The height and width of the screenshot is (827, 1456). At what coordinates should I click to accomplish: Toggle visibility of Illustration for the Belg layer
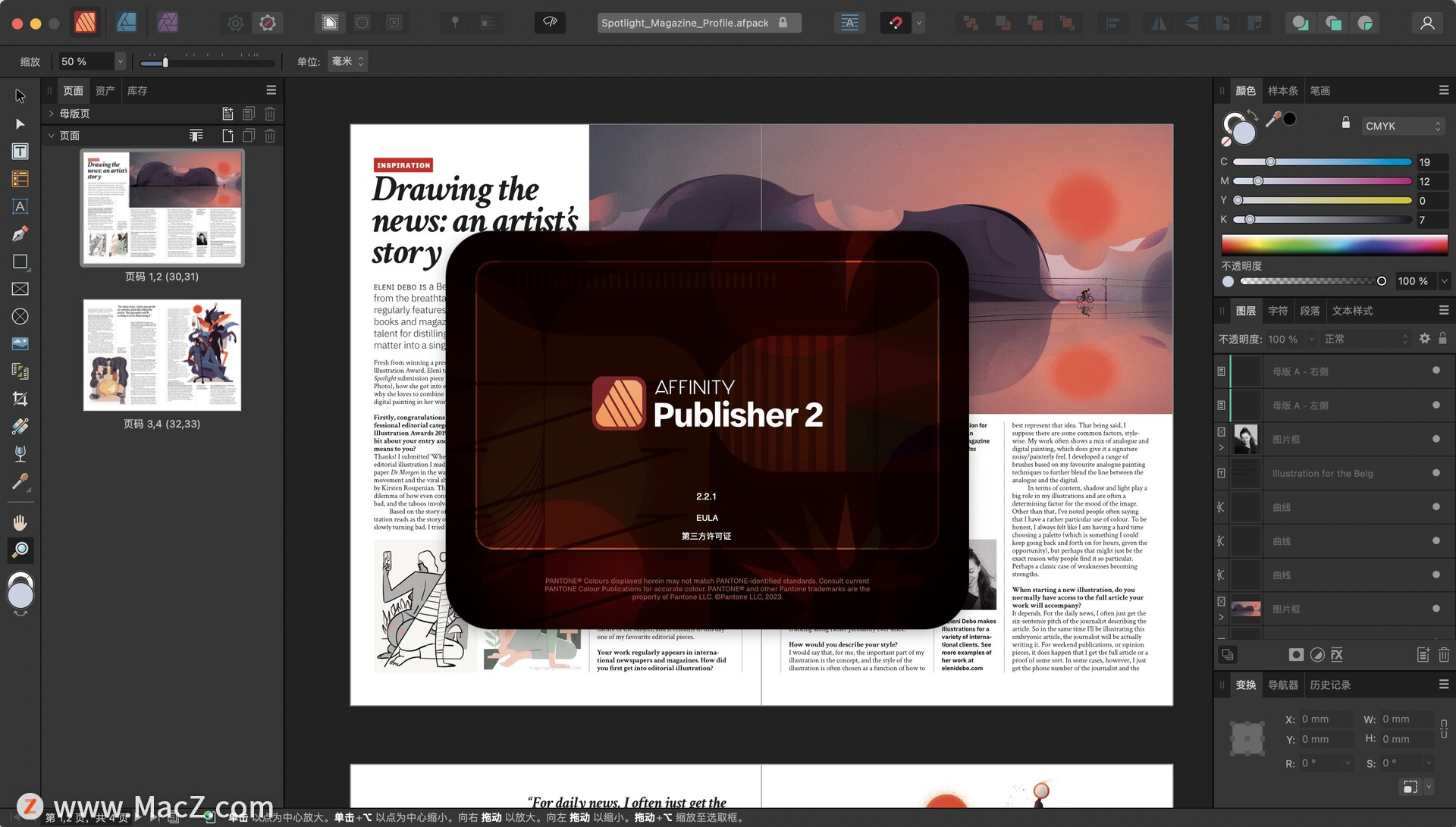pyautogui.click(x=1436, y=473)
